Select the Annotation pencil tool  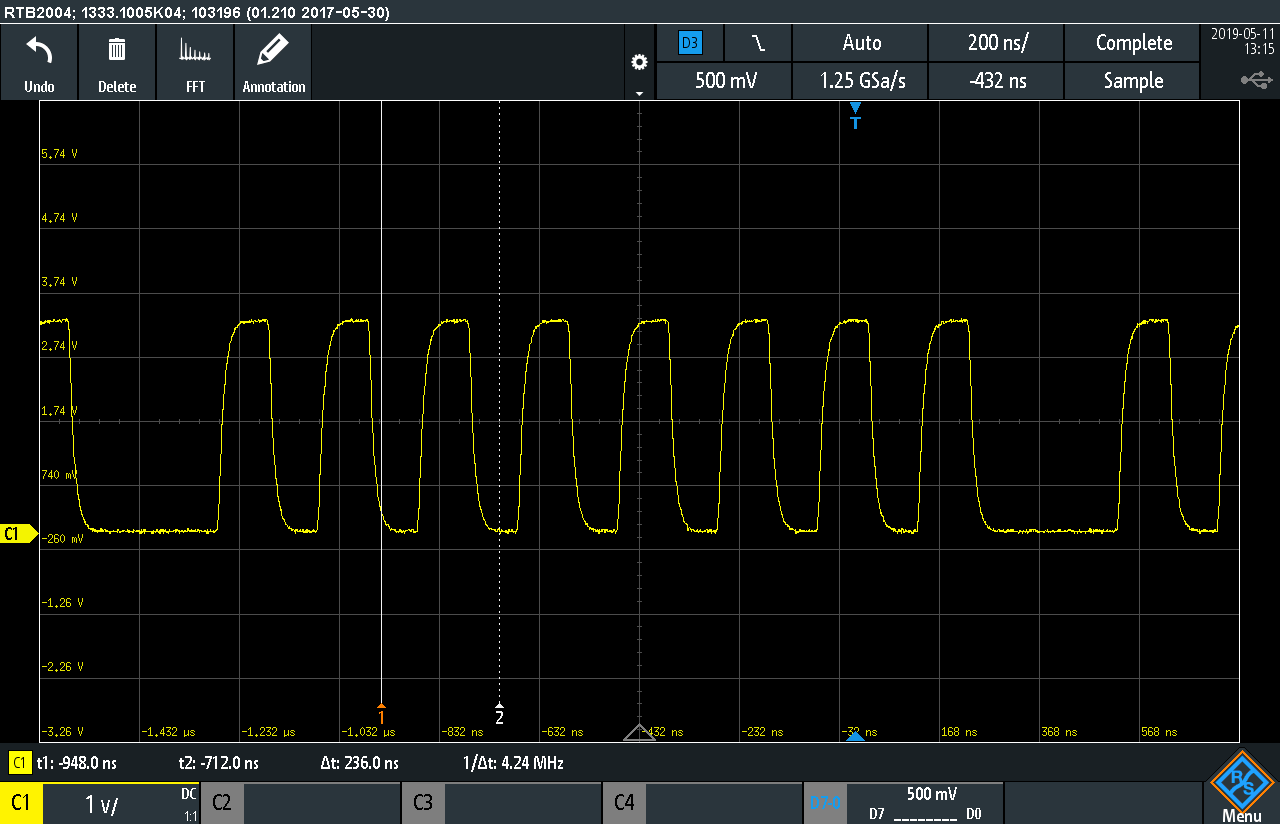tap(273, 62)
